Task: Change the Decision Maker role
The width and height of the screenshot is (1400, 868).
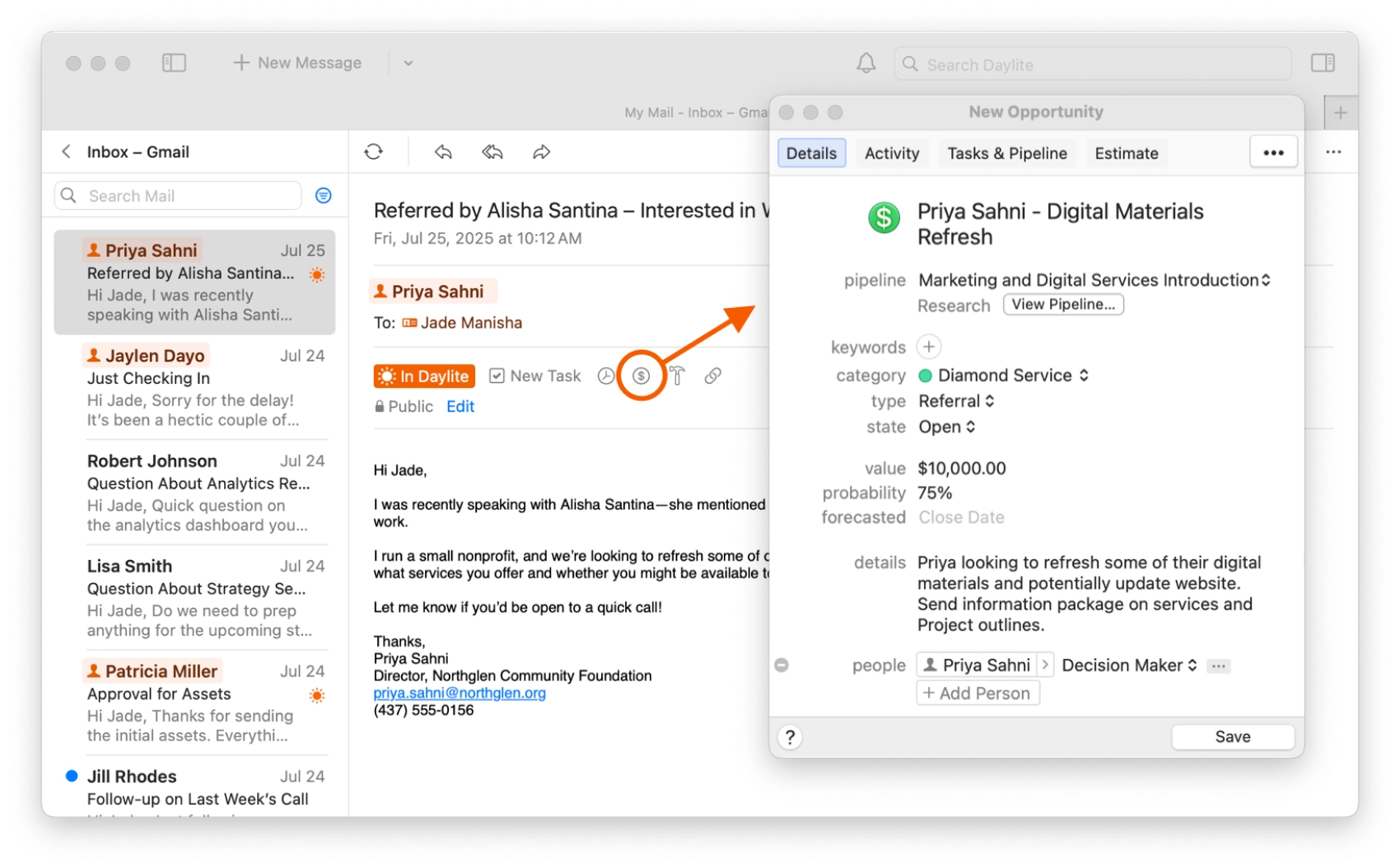Action: [x=1129, y=665]
